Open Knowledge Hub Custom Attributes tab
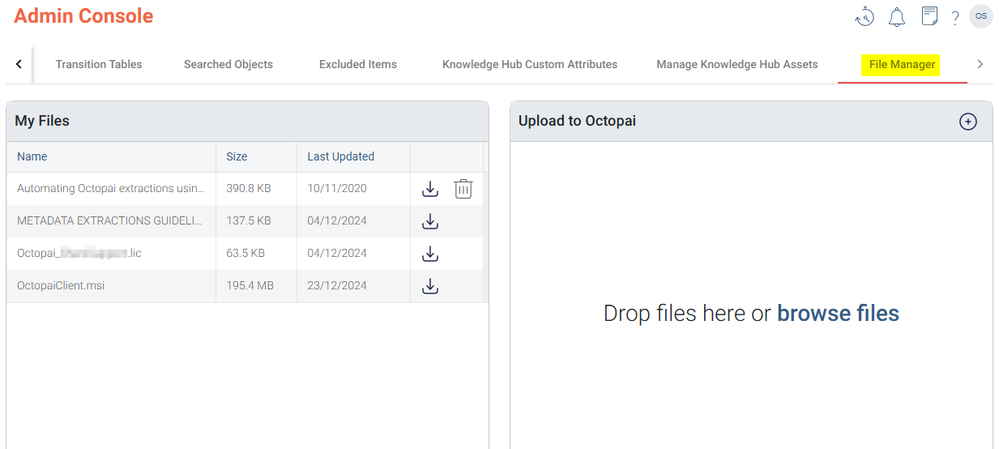 tap(529, 64)
